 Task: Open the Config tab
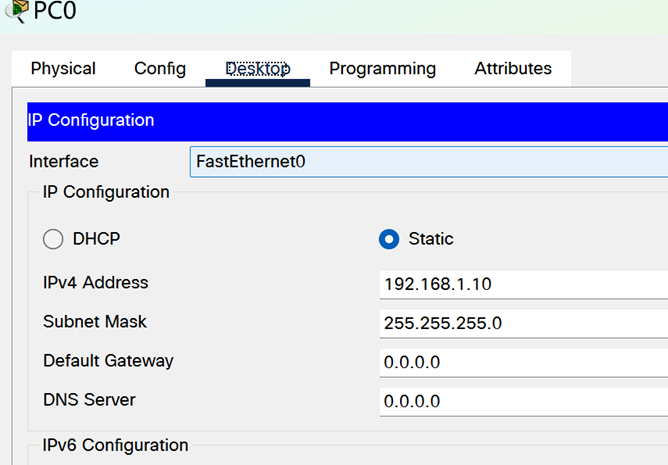pos(160,69)
